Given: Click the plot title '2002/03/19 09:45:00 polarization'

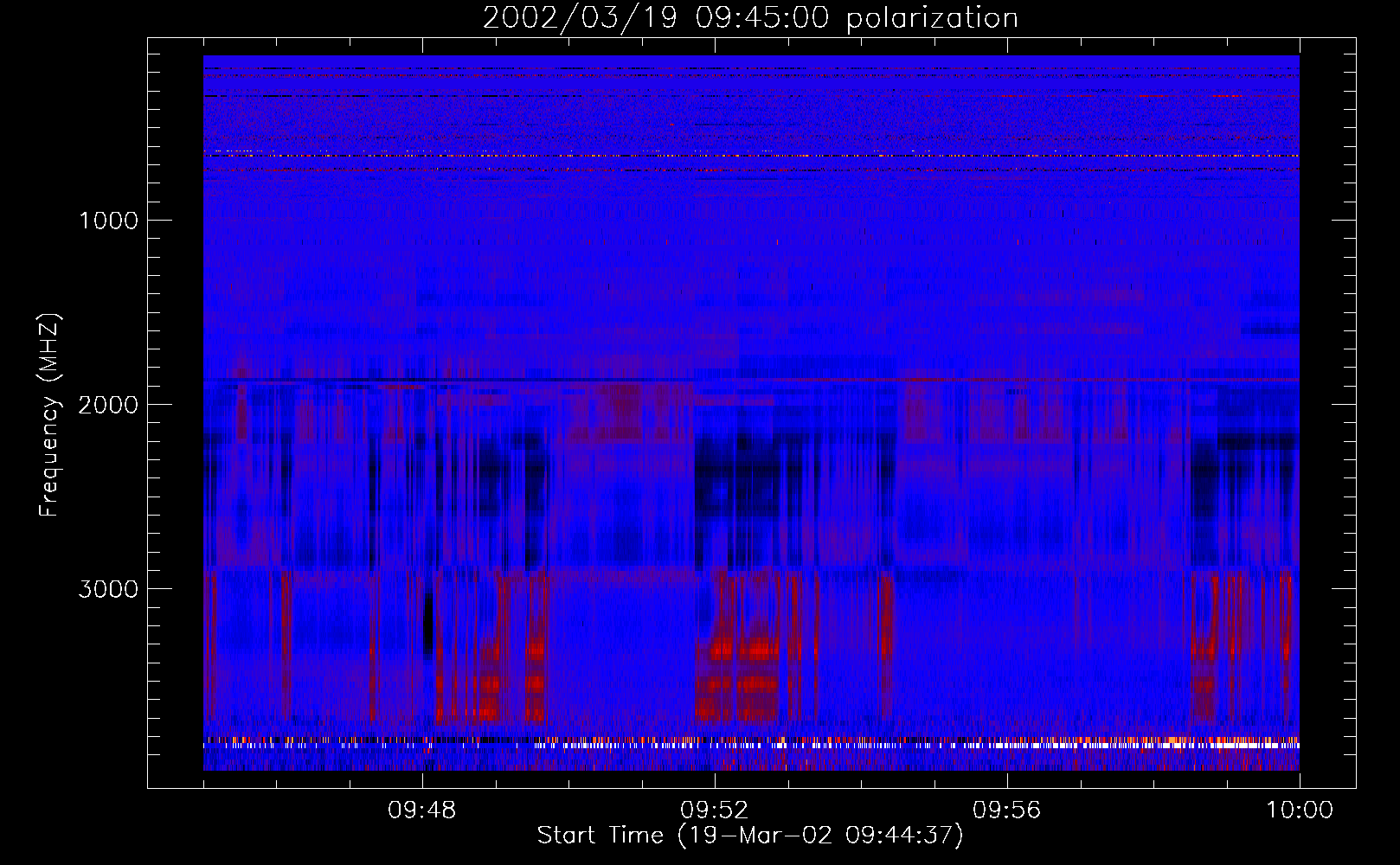Looking at the screenshot, I should 750,18.
